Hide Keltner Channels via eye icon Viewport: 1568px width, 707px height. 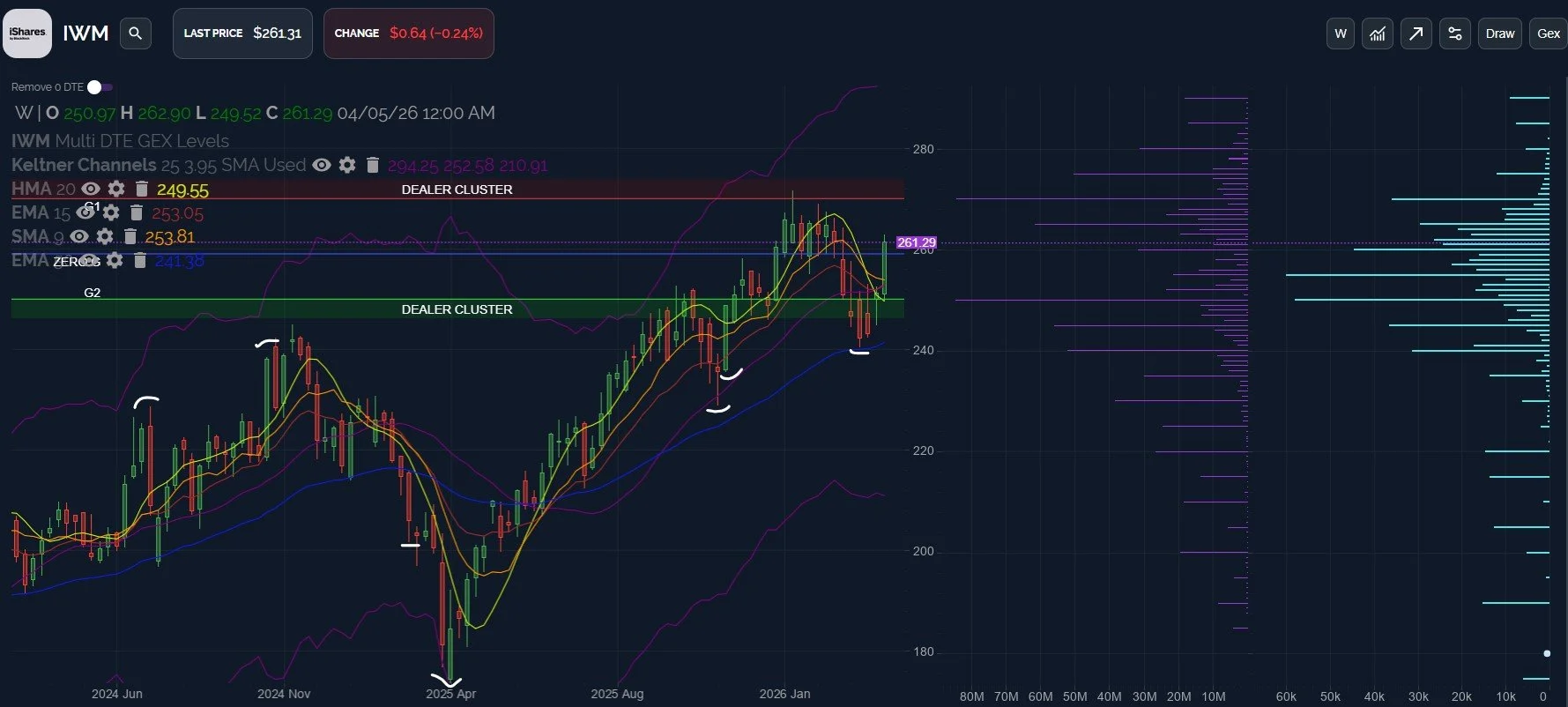click(322, 165)
